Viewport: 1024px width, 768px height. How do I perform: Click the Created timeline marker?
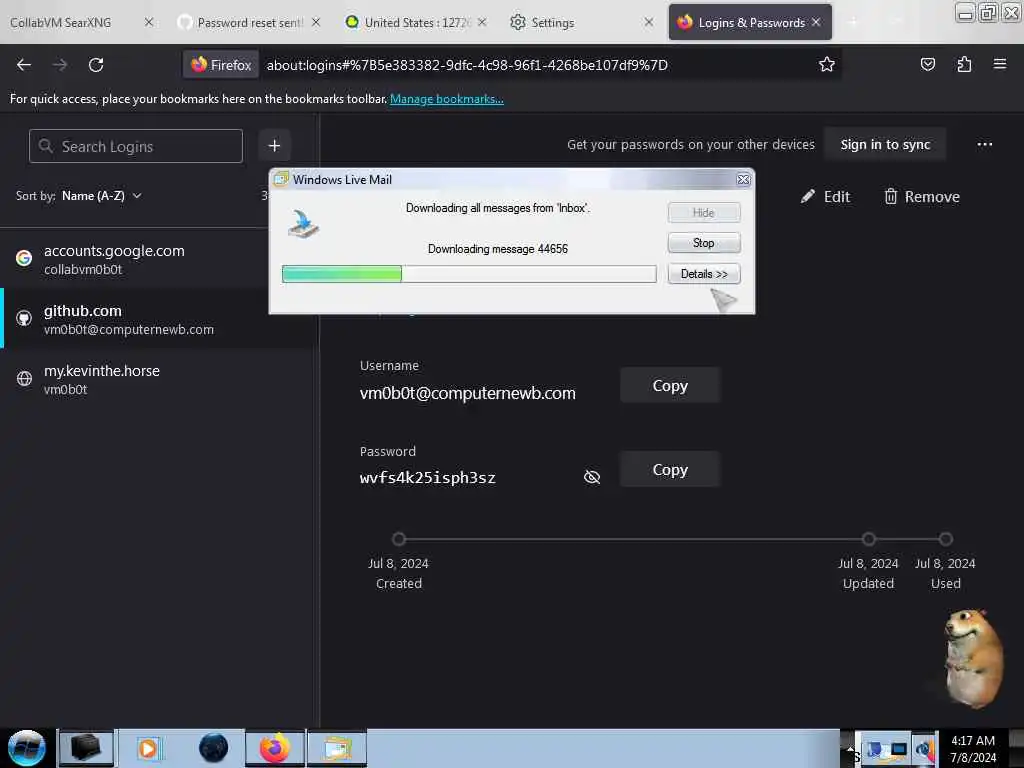pos(399,539)
